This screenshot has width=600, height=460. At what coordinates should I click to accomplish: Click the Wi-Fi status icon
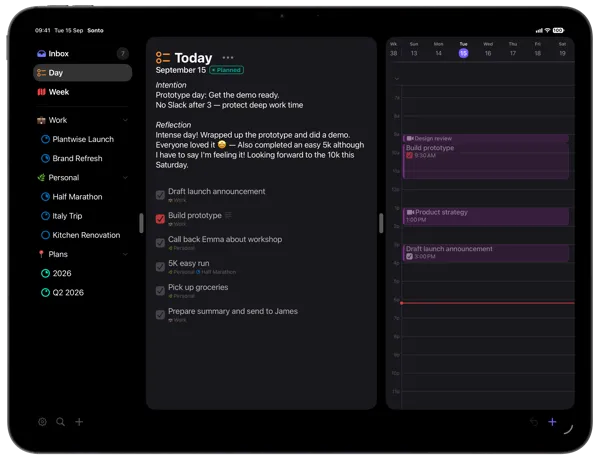(547, 30)
